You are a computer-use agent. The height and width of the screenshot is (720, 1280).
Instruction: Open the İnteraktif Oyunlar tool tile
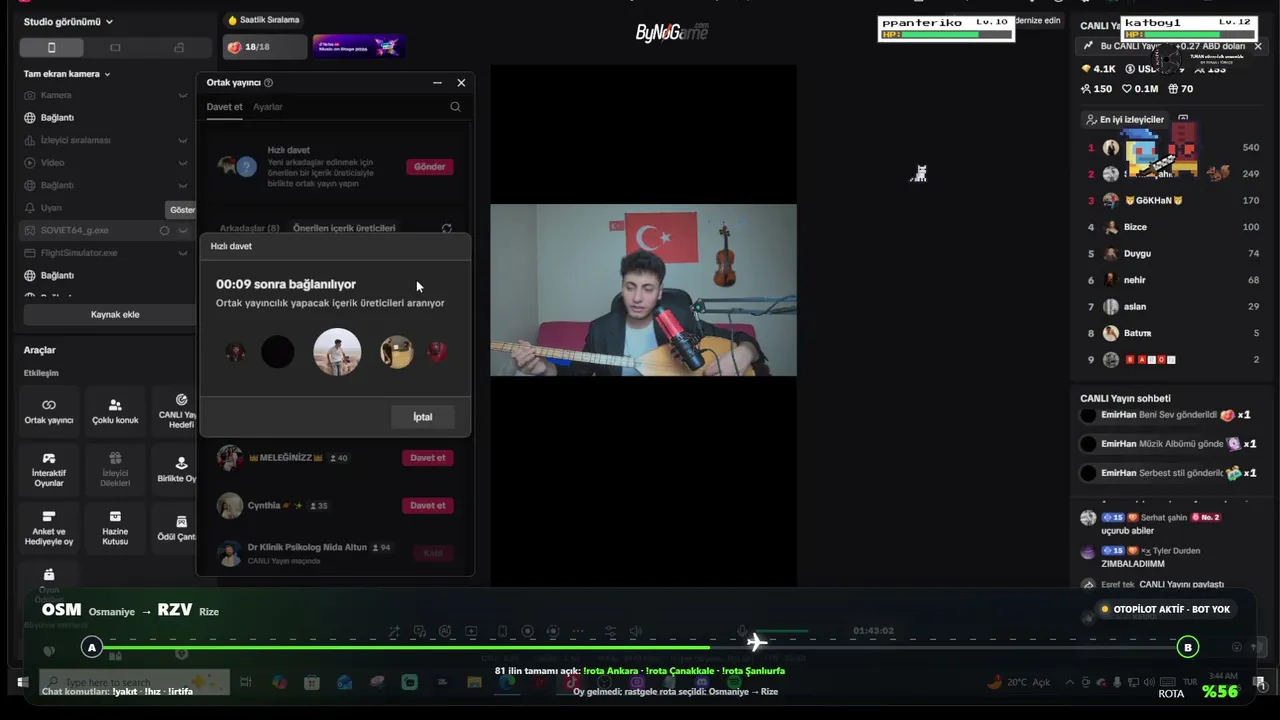pyautogui.click(x=49, y=471)
